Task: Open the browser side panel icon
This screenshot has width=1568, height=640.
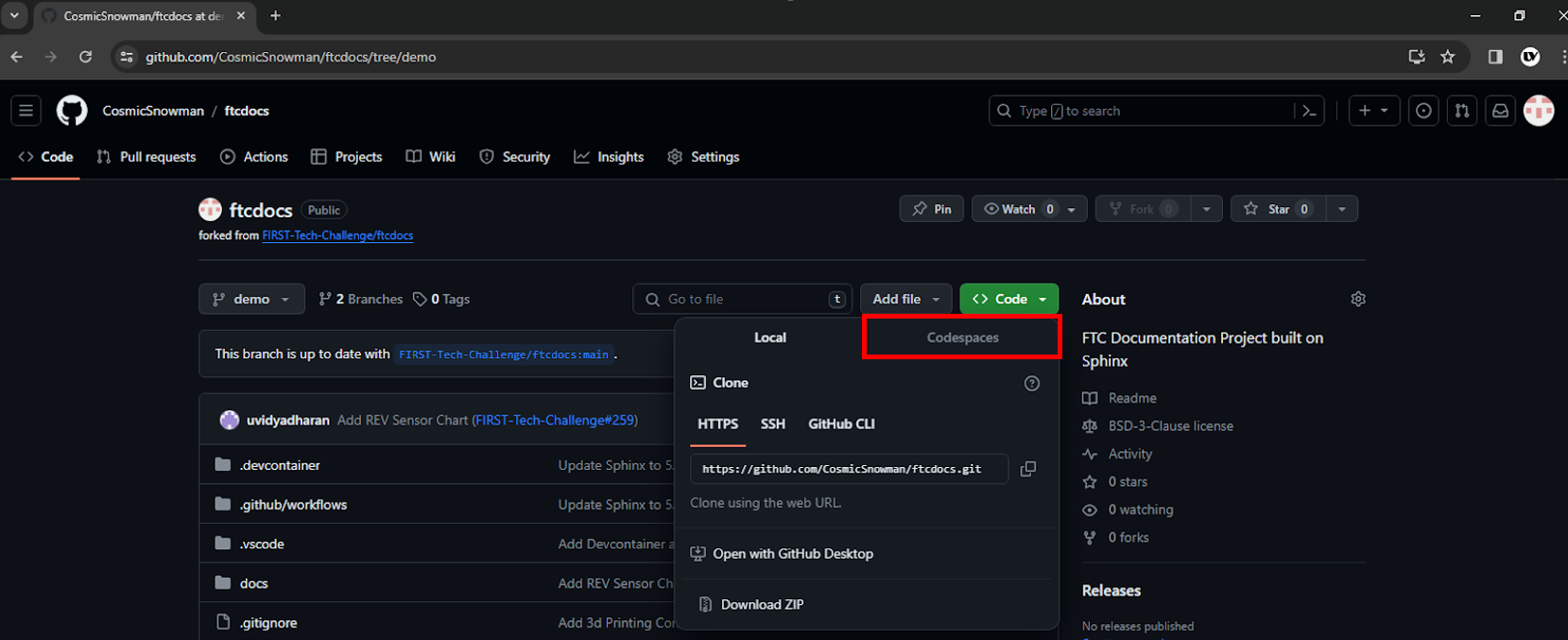Action: pos(1495,57)
